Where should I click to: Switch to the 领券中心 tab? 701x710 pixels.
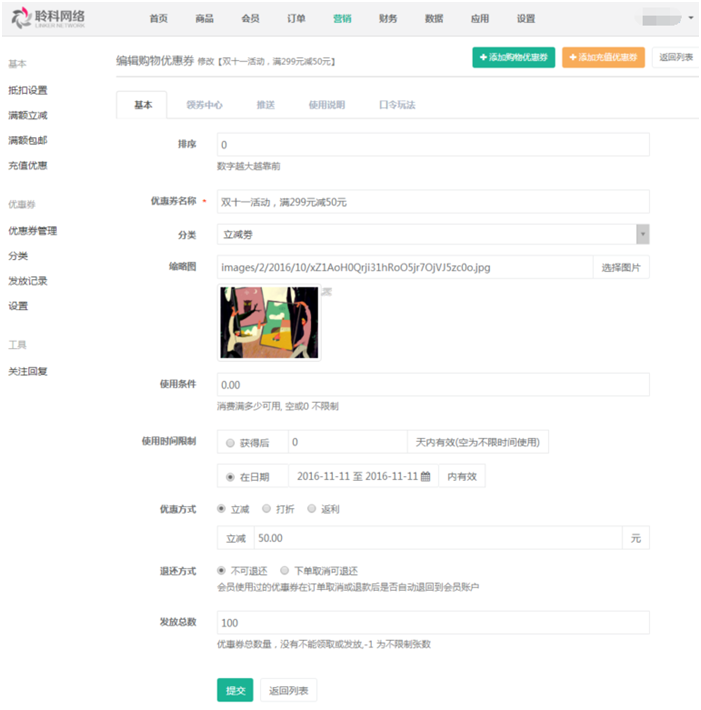204,105
